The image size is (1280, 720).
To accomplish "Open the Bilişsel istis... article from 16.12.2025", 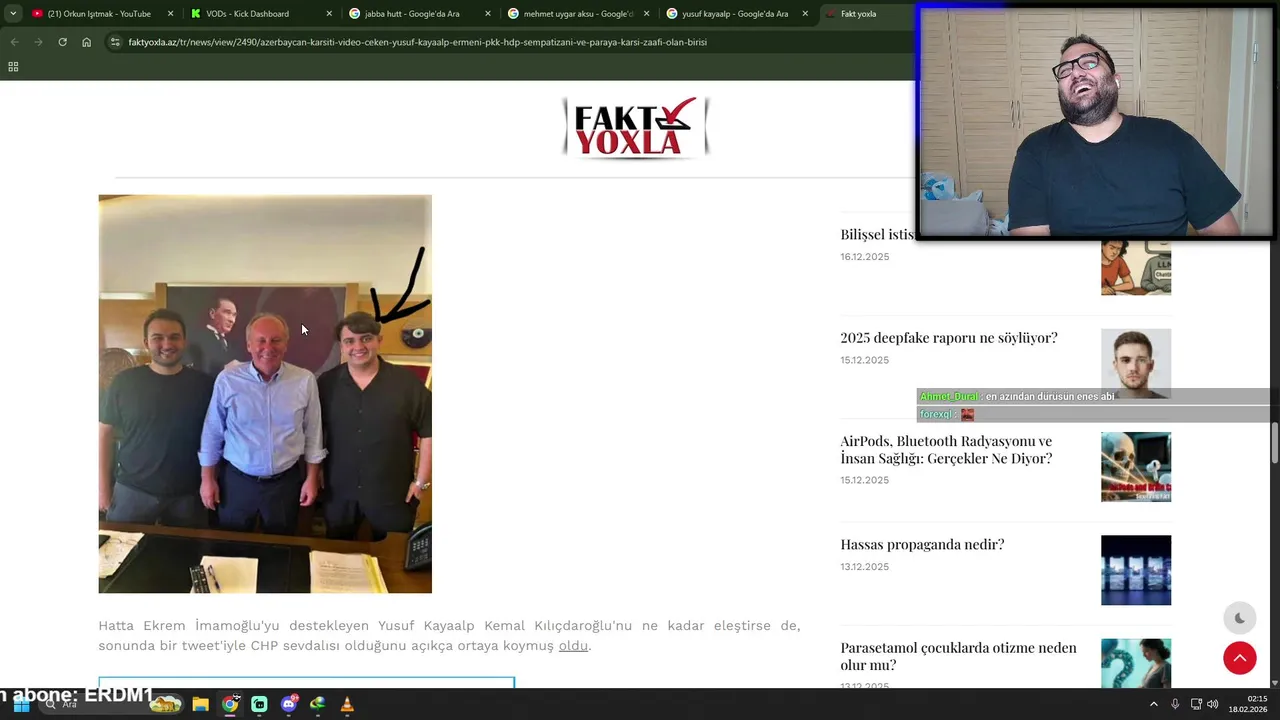I will (x=877, y=234).
